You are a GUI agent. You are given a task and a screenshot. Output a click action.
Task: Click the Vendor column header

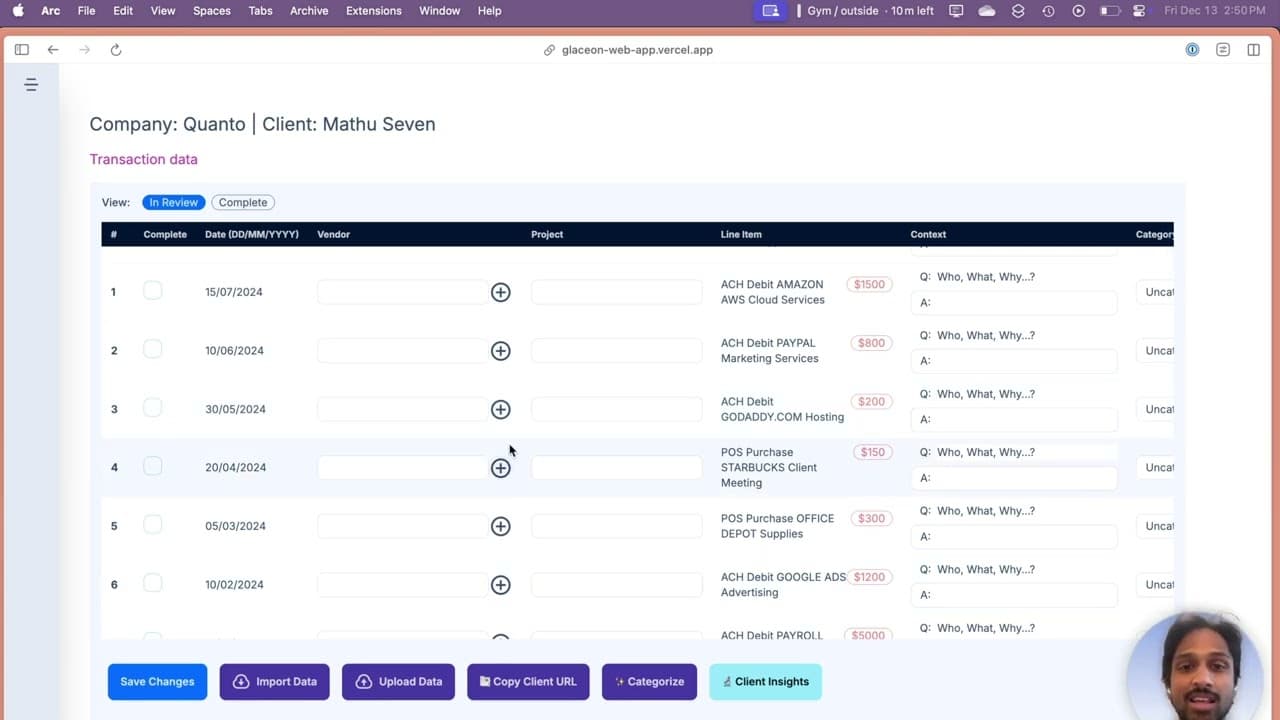(334, 234)
